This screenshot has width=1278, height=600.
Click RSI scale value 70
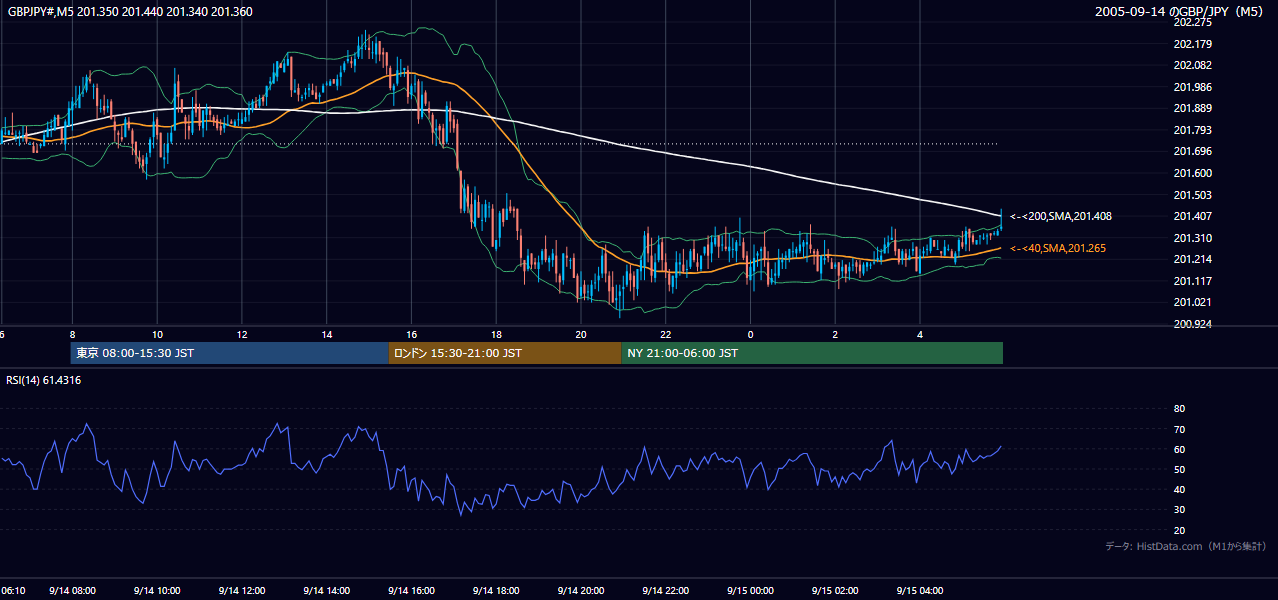1179,429
